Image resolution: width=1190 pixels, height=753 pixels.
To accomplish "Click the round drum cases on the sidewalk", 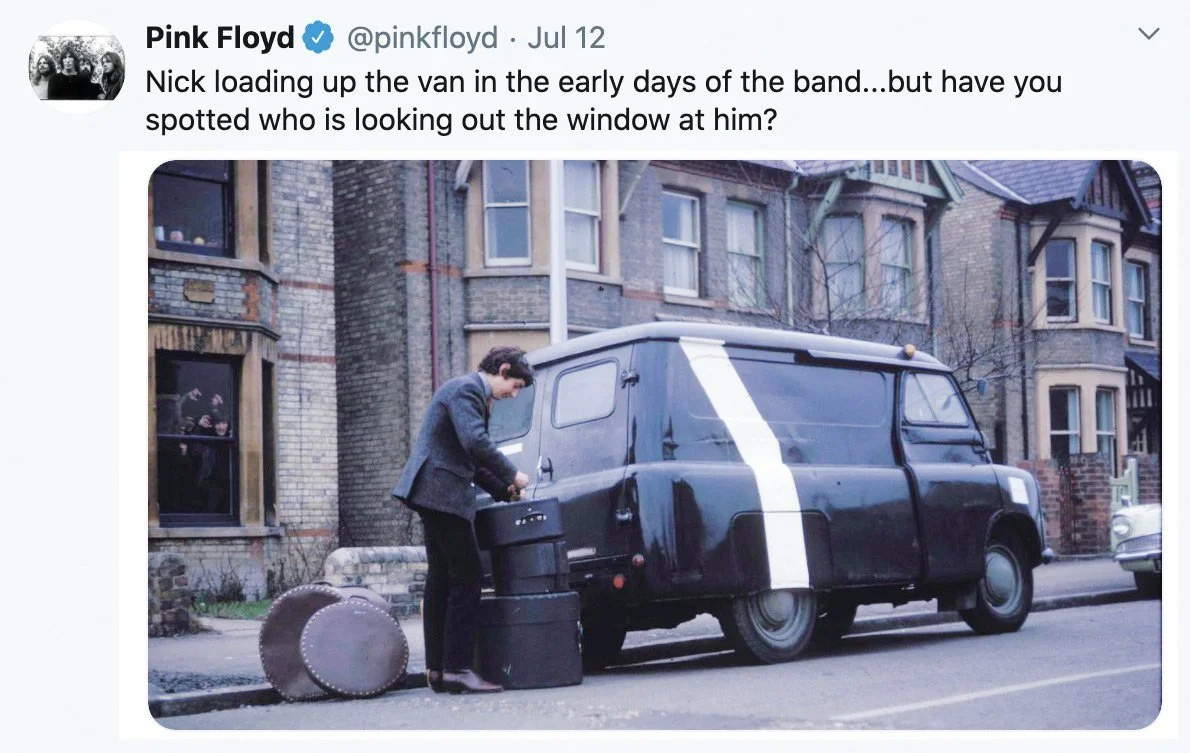I will tap(334, 639).
